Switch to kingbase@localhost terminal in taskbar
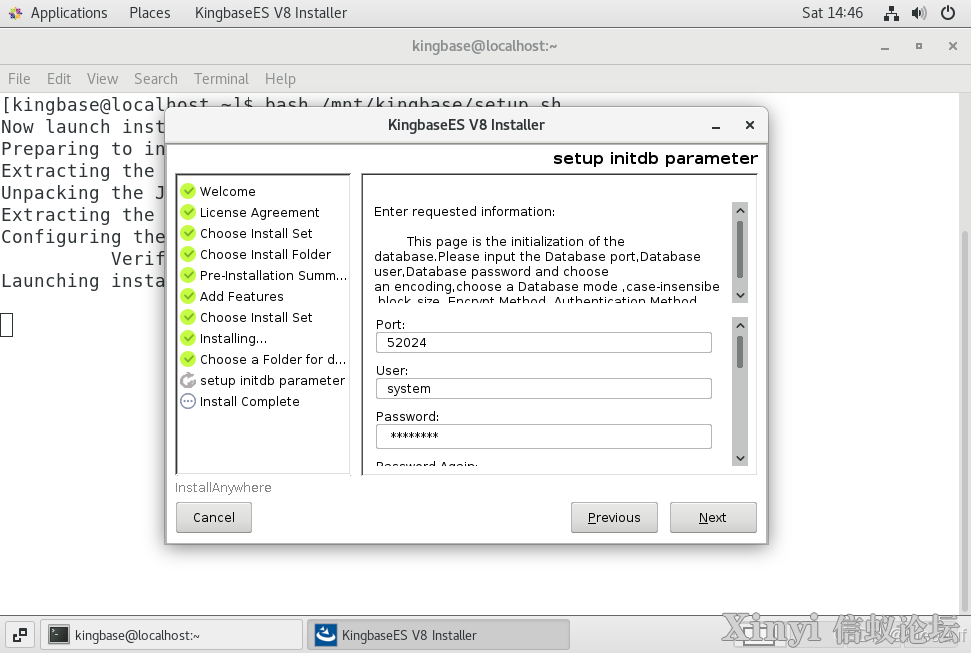 [x=172, y=635]
